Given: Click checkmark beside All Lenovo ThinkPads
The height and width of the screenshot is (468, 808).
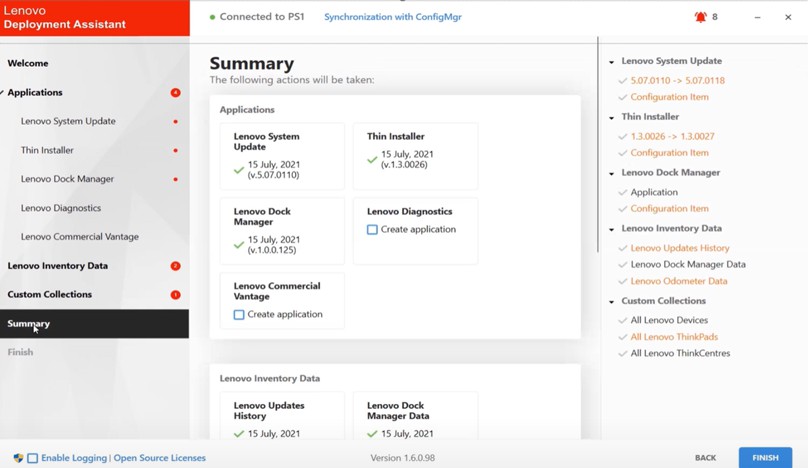Looking at the screenshot, I should tap(622, 337).
